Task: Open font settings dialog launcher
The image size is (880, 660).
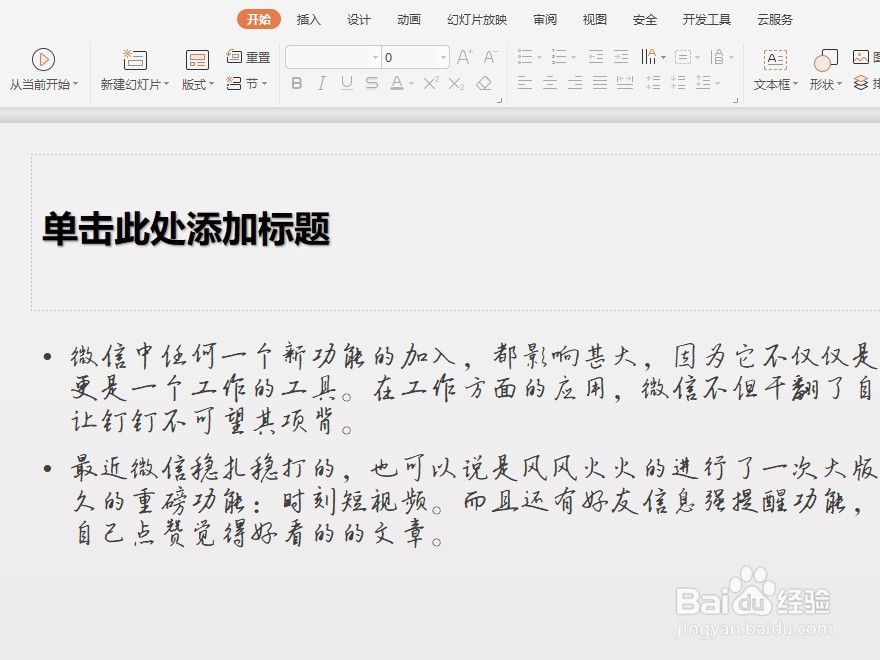Action: tap(499, 100)
